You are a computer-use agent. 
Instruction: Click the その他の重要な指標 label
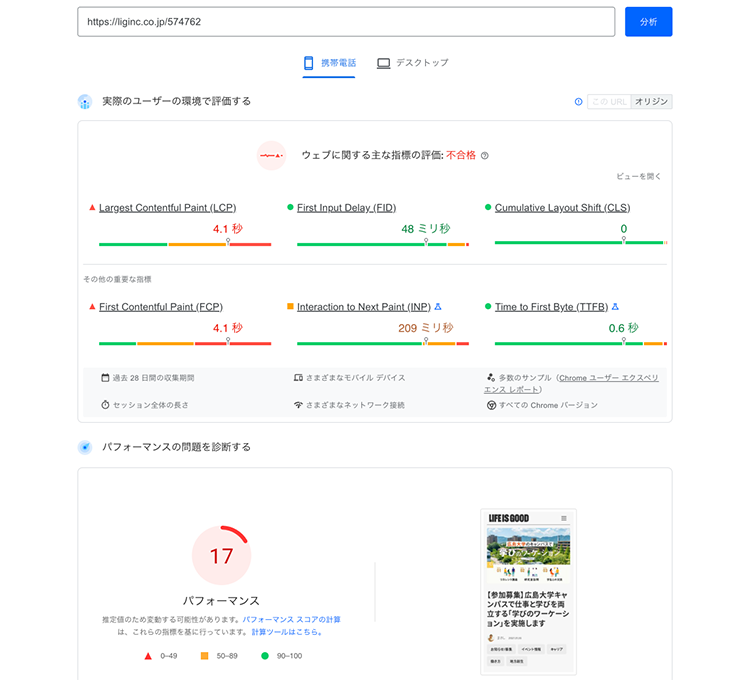coord(117,279)
